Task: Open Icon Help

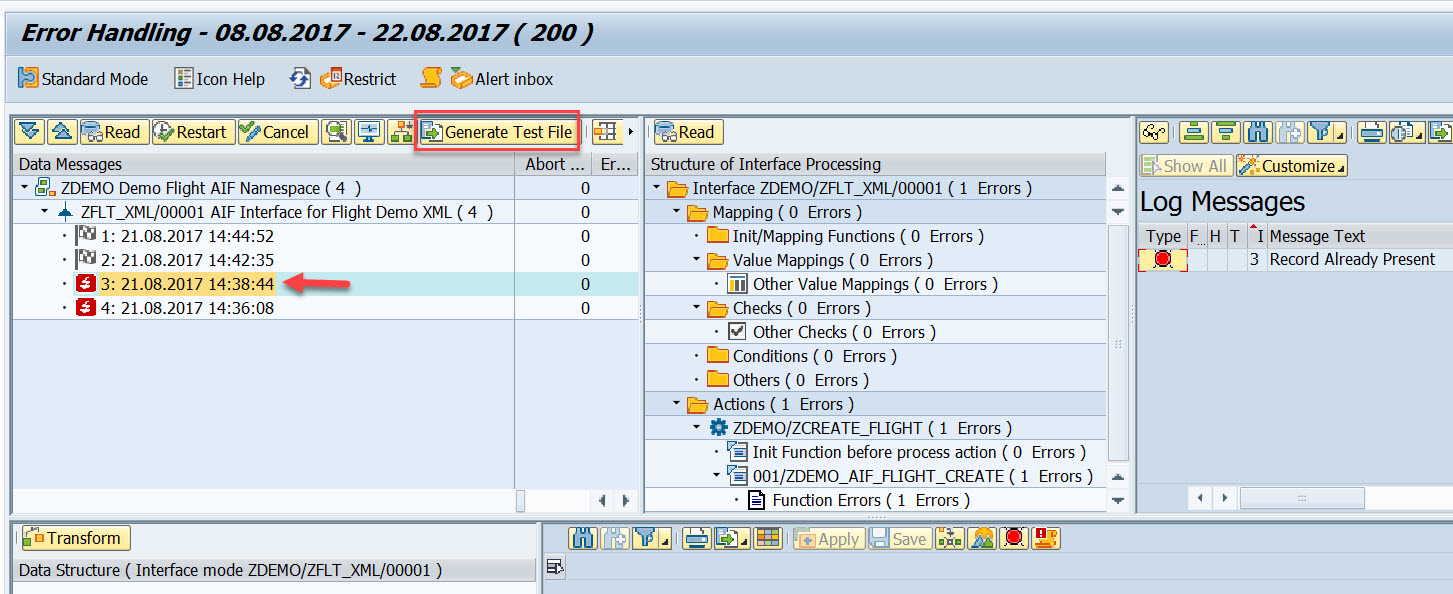Action: pyautogui.click(x=220, y=78)
